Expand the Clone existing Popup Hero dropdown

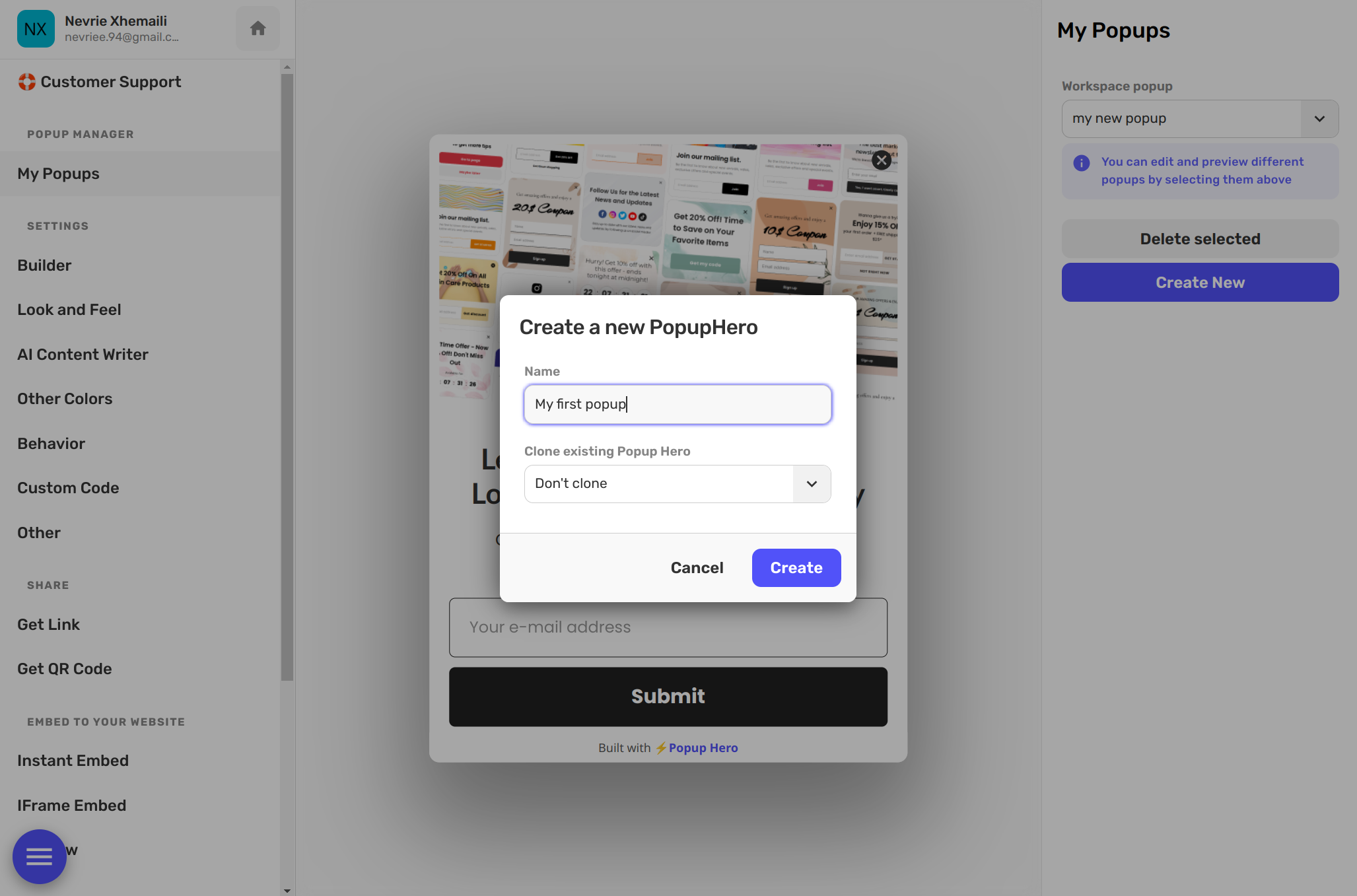[x=811, y=483]
